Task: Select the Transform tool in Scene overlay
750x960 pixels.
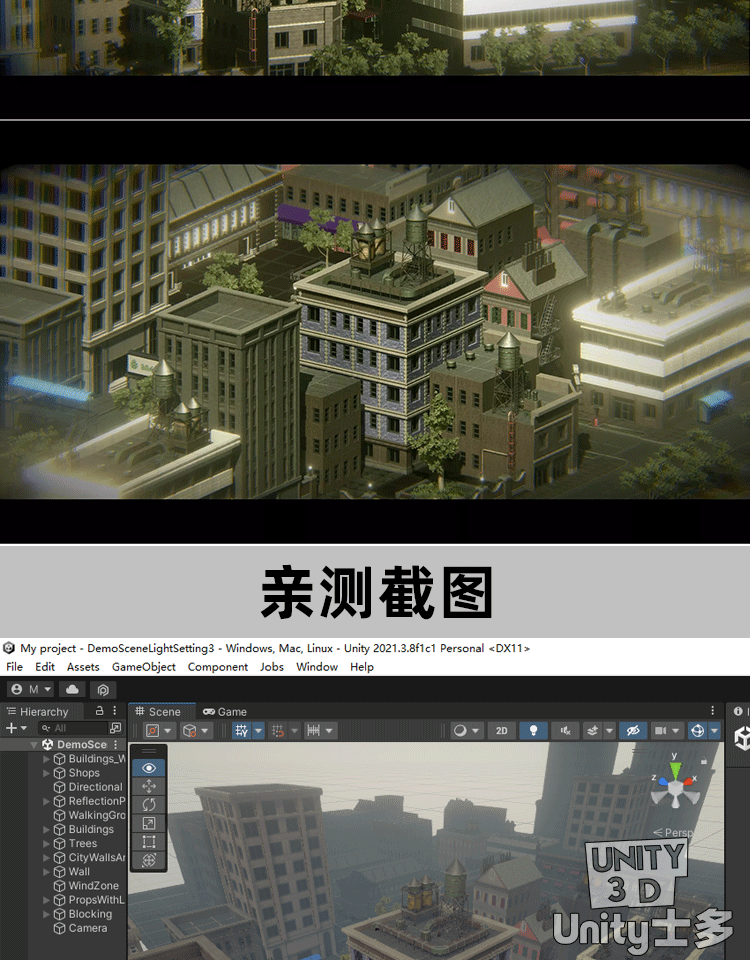Action: [149, 860]
